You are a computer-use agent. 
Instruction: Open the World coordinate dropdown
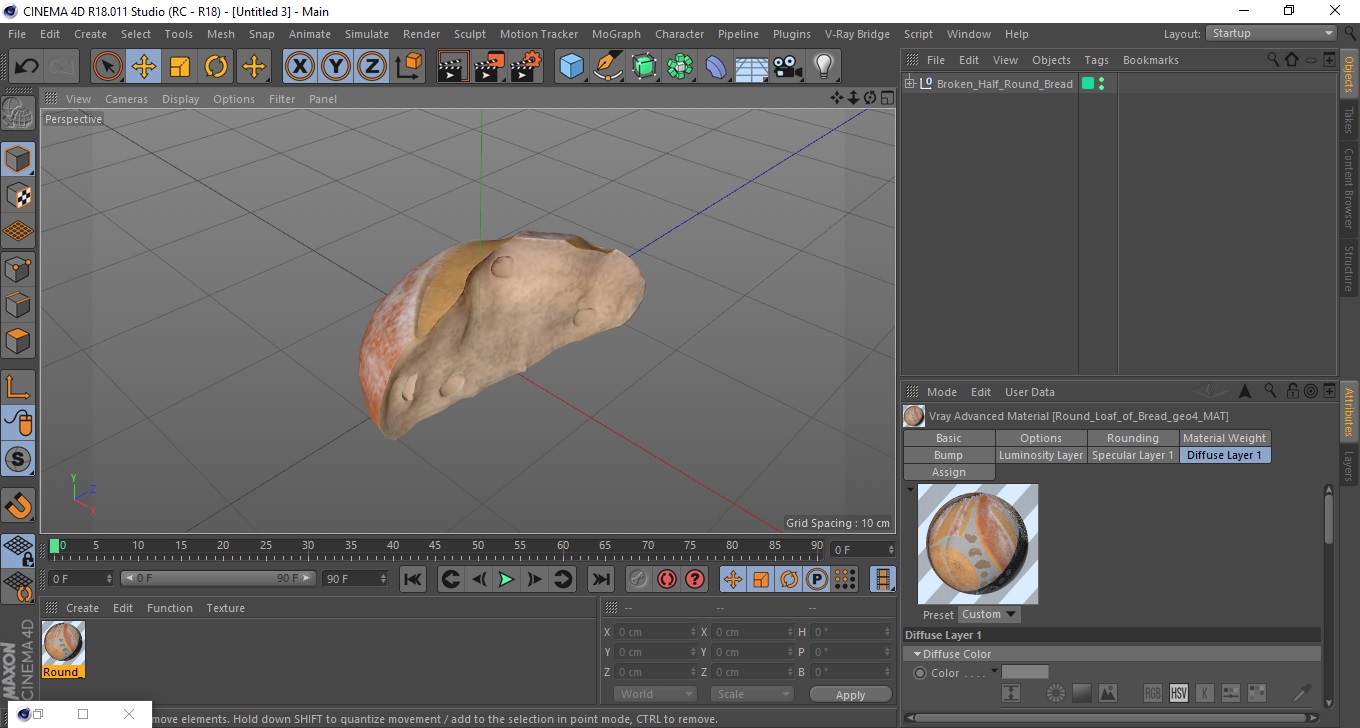(x=655, y=694)
